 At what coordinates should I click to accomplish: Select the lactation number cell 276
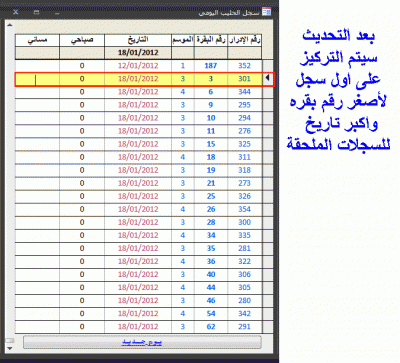point(244,131)
